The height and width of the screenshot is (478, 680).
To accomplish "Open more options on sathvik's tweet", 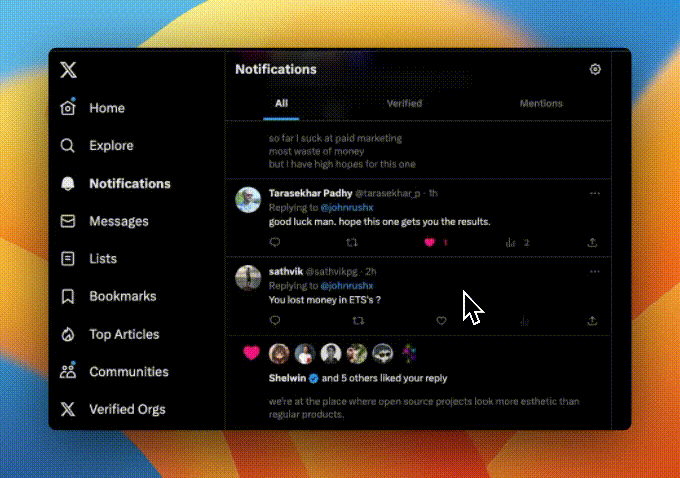I will (x=595, y=272).
